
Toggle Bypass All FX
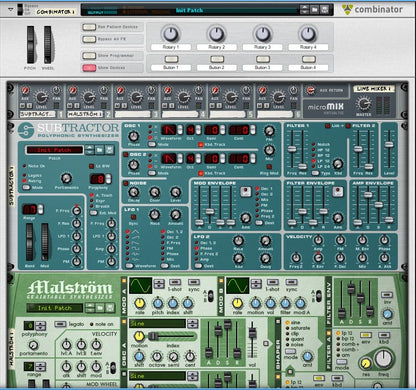point(89,39)
